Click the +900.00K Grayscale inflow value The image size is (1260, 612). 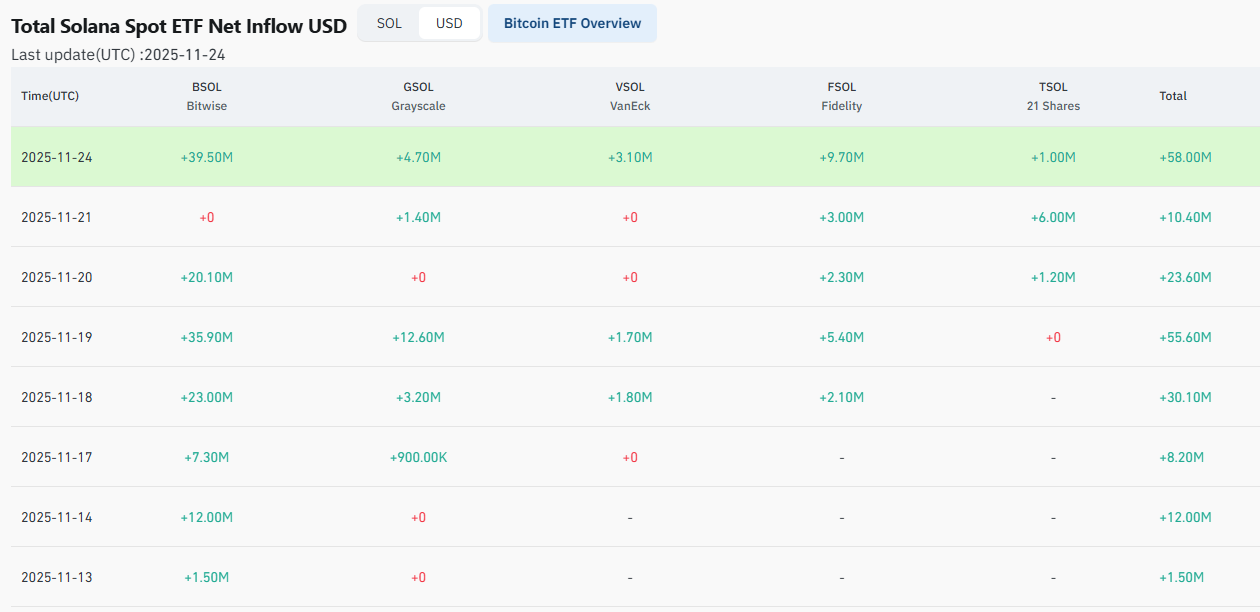coord(418,457)
